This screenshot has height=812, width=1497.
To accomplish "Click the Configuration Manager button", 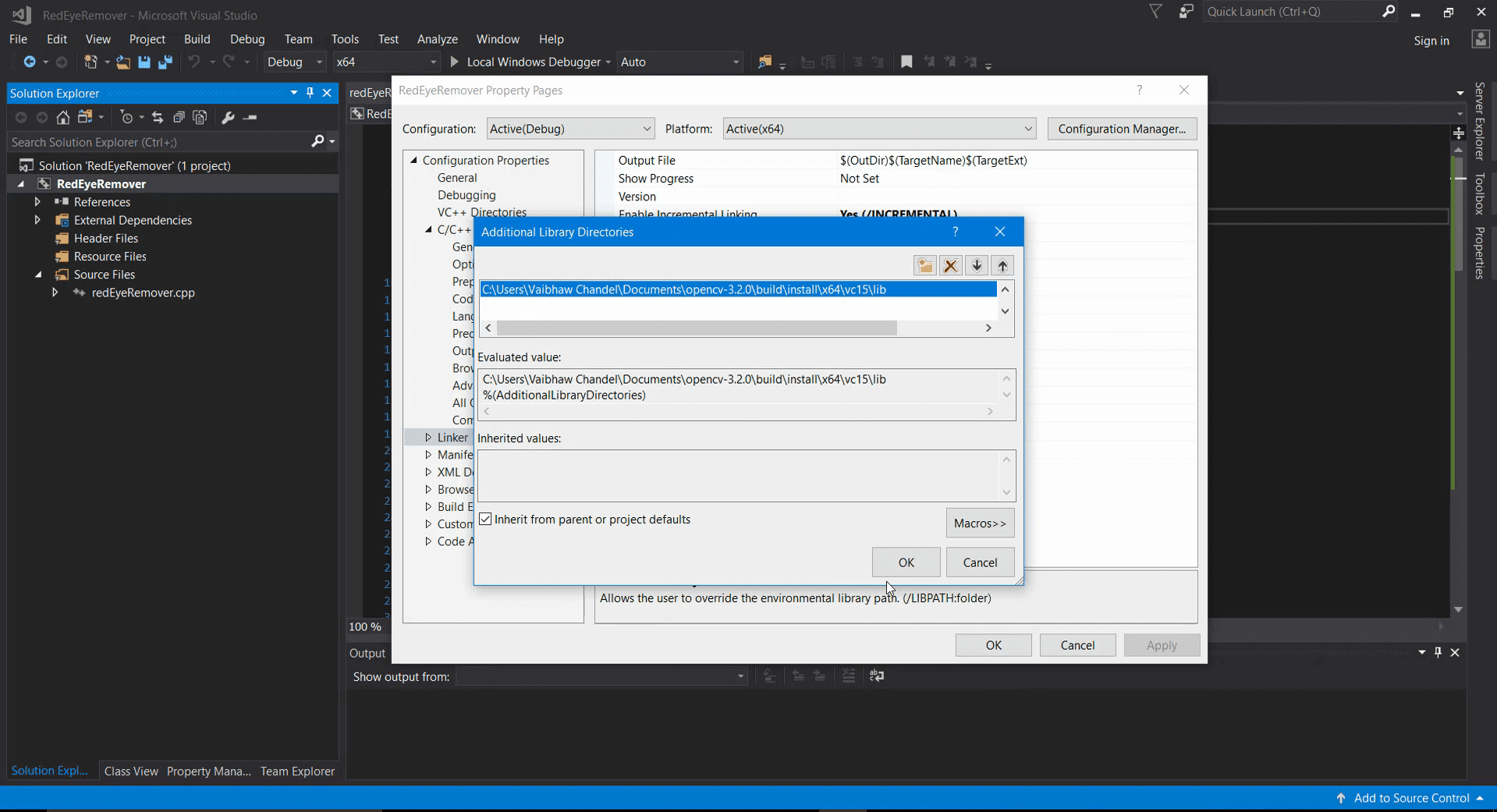I will (1122, 129).
